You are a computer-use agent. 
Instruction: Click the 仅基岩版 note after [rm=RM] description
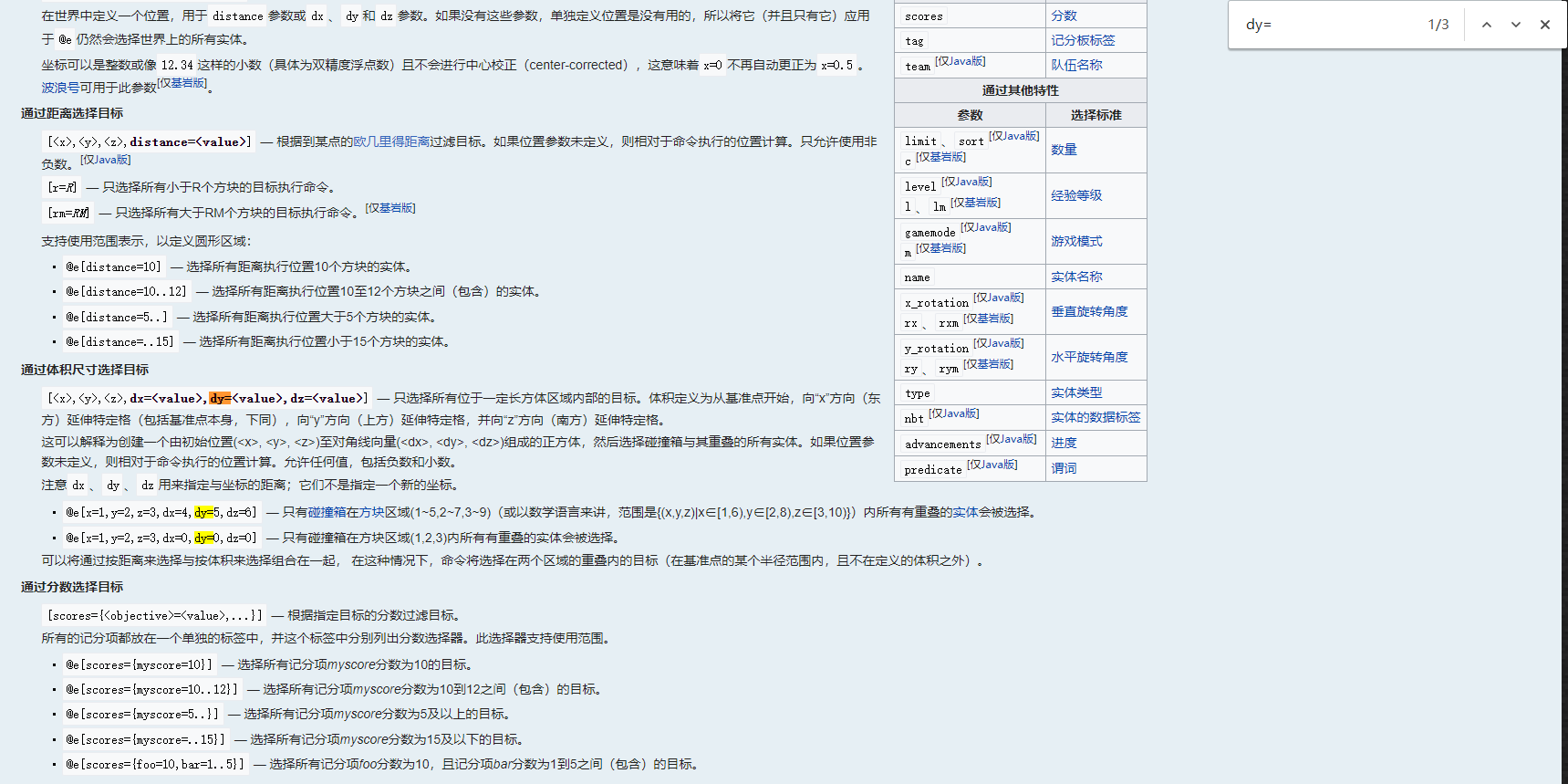(390, 208)
